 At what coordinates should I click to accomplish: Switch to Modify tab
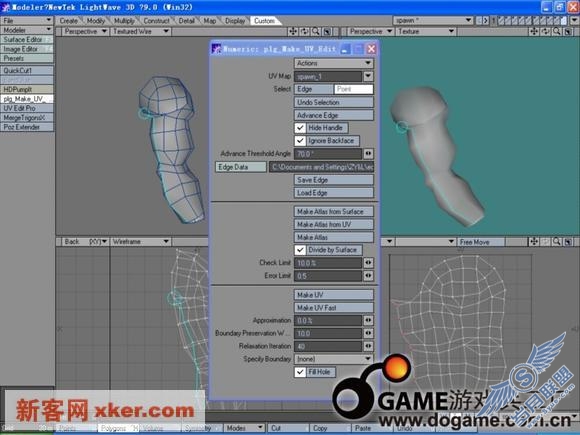(96, 21)
